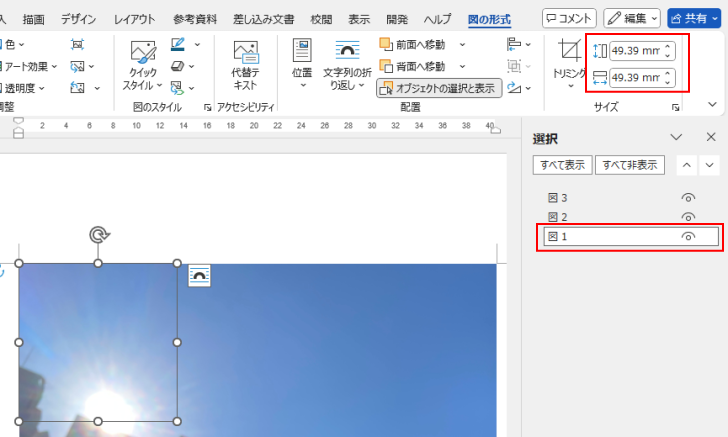Open Quick Styles (クイックスタイル) gallery

[143, 65]
